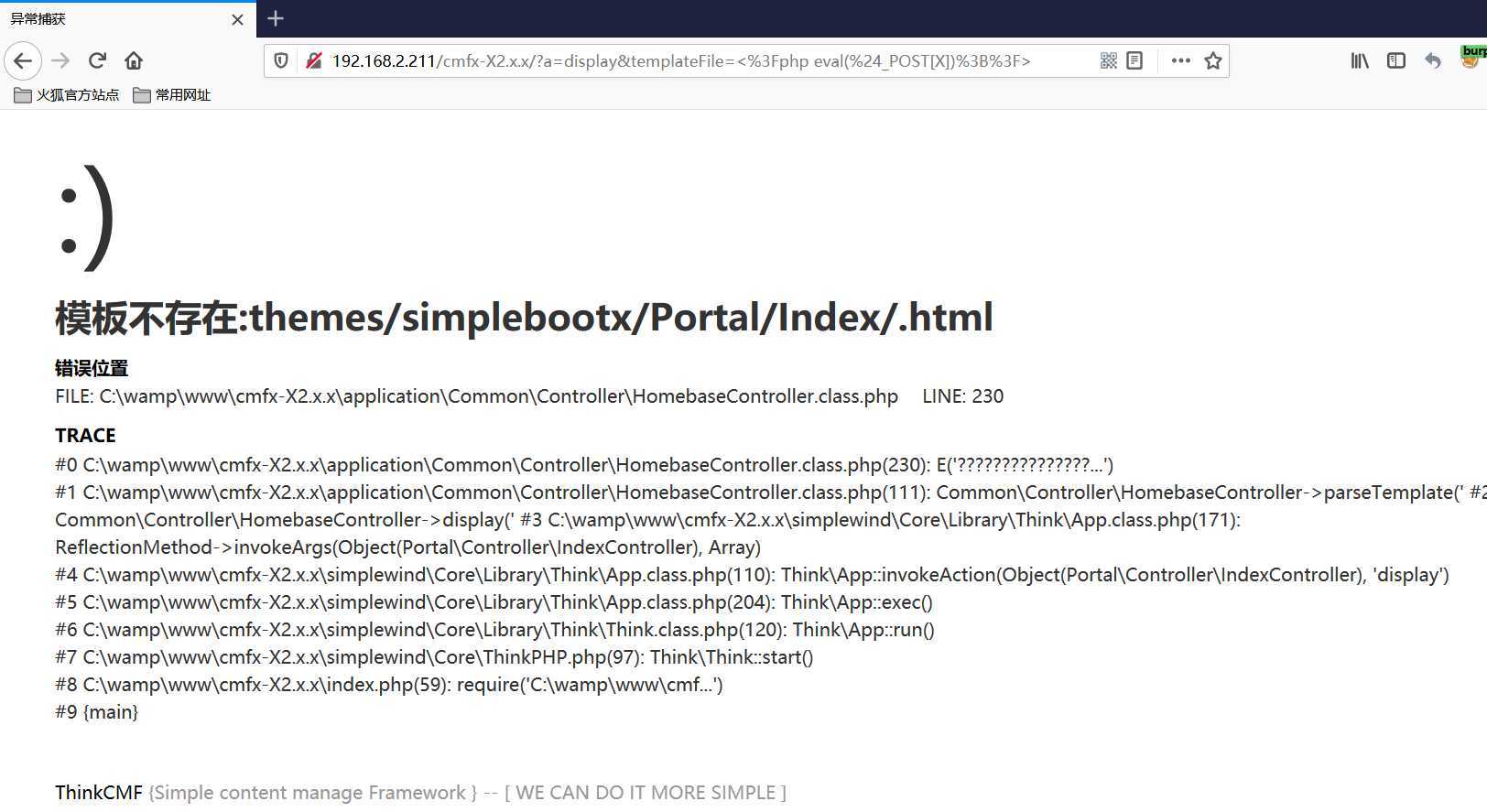Viewport: 1487px width, 812px height.
Task: Open tracking protection shield icon
Action: [x=281, y=61]
